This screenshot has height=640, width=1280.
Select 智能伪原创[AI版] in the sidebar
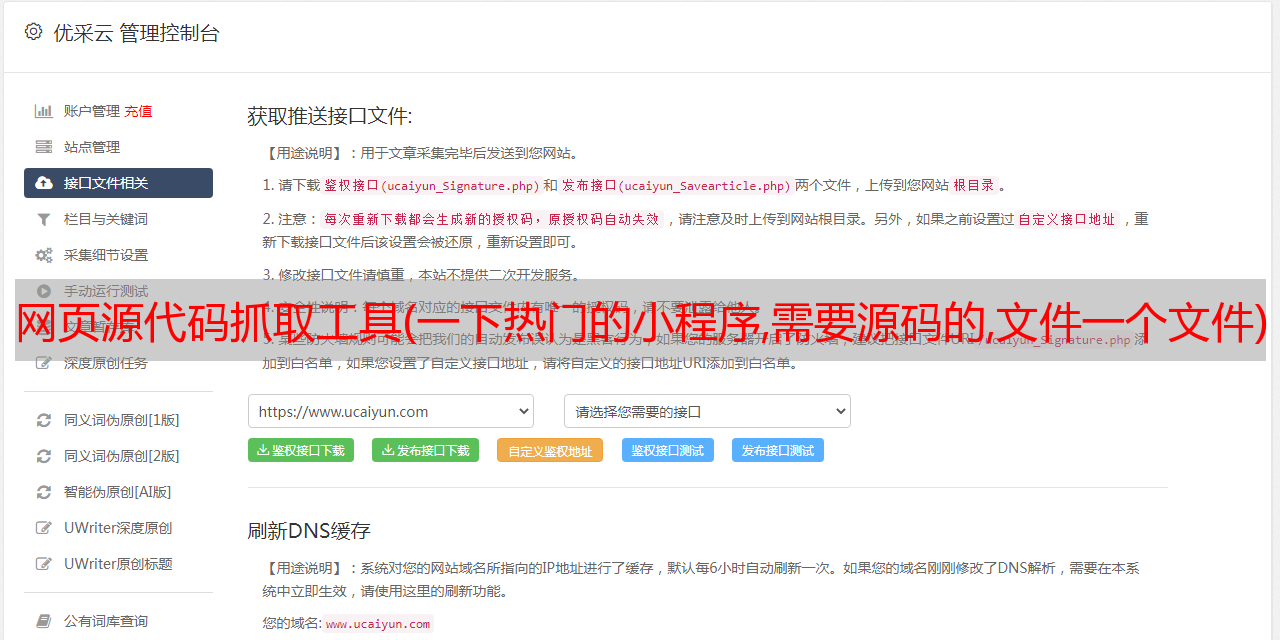(118, 492)
